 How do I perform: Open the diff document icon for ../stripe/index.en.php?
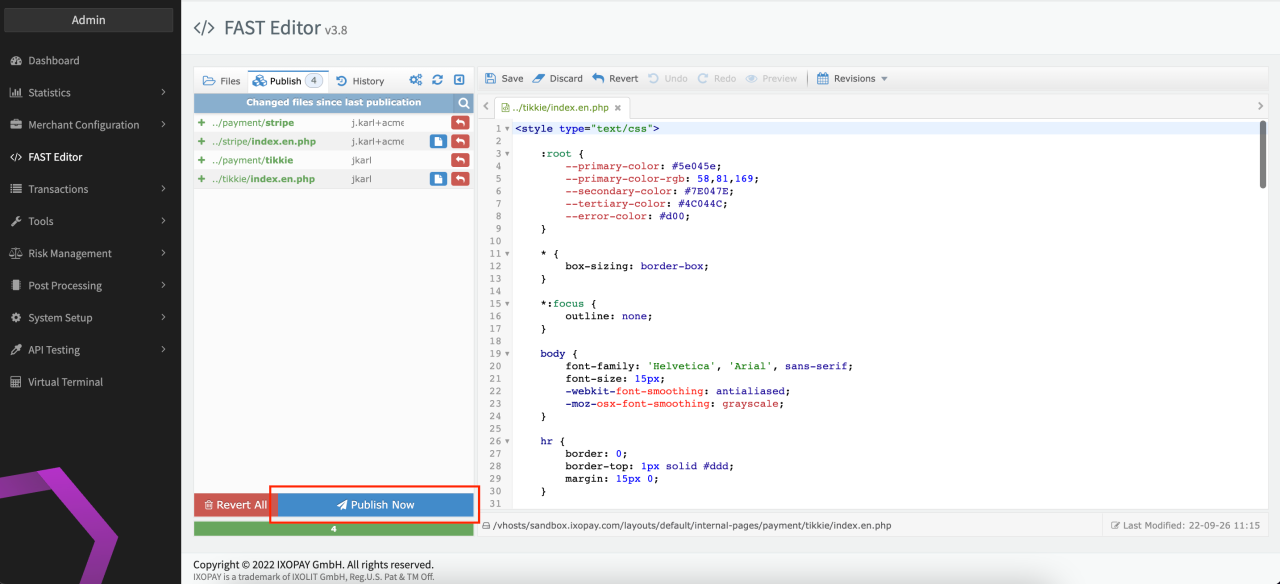(438, 142)
